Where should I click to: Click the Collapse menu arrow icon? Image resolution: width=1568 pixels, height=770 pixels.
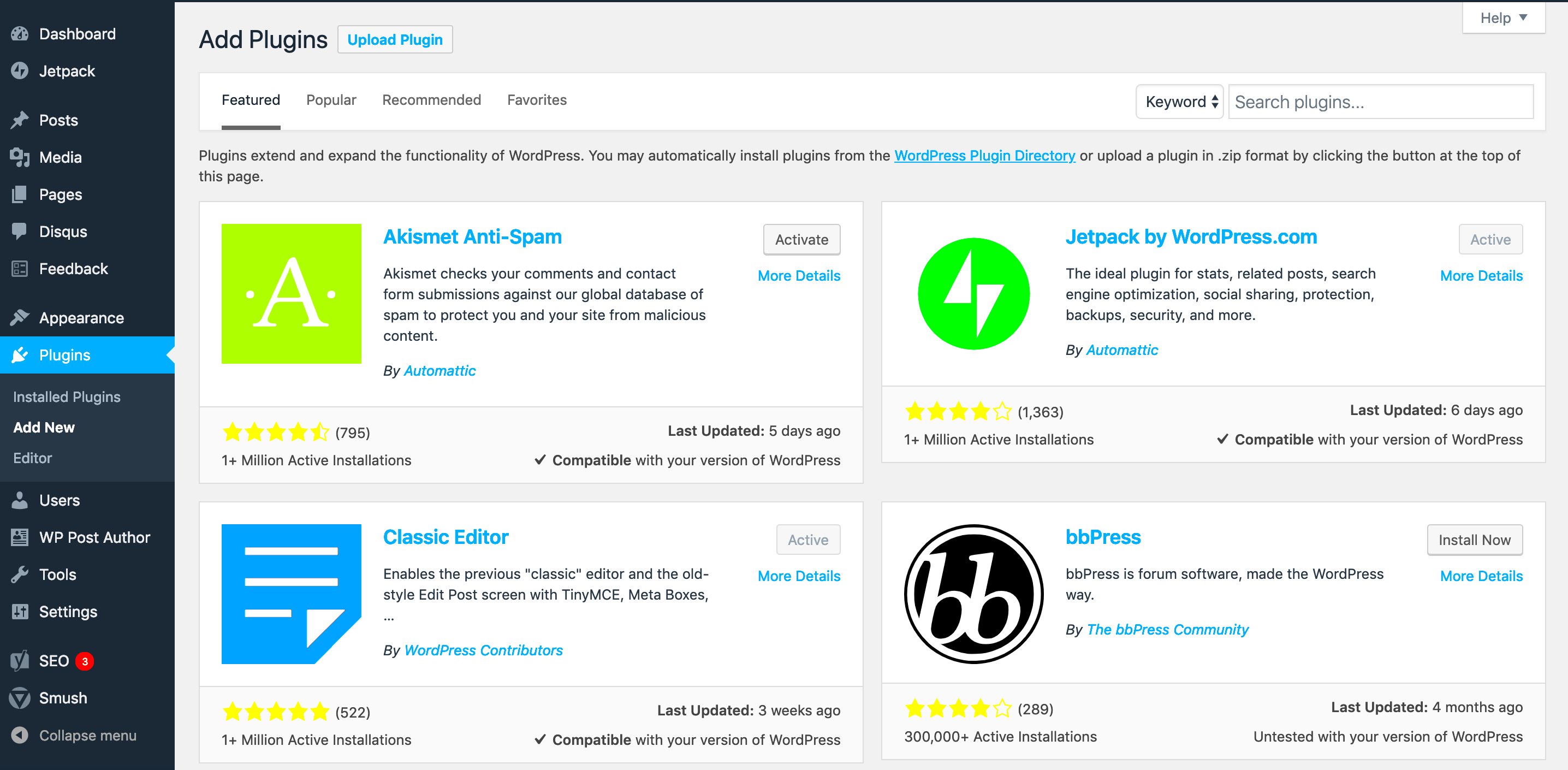(20, 735)
